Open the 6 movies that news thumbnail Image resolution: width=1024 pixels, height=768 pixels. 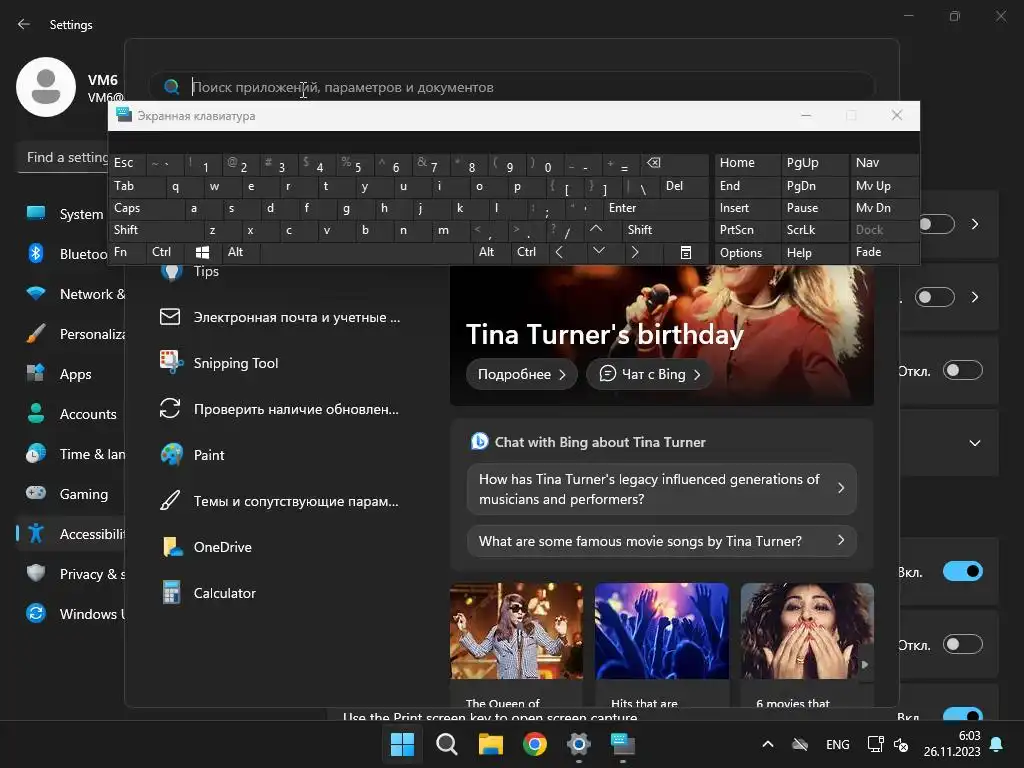[x=807, y=645]
